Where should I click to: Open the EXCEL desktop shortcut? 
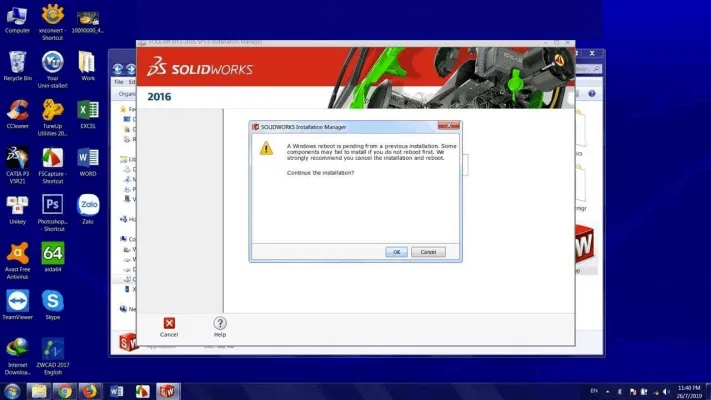(x=88, y=114)
